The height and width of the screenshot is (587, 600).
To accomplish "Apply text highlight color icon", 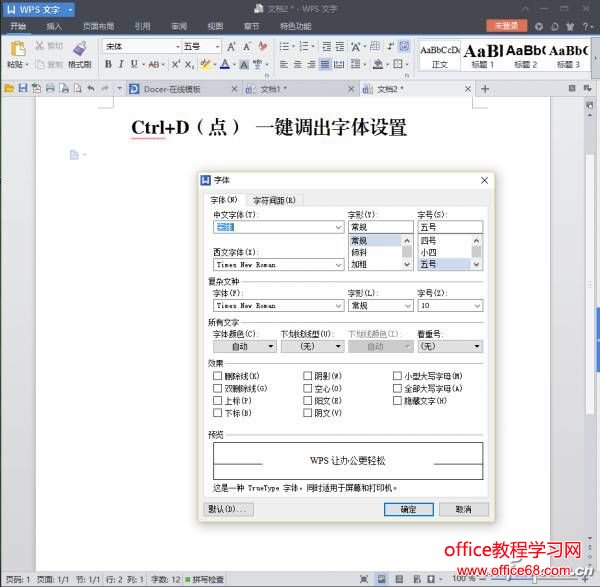I will point(205,64).
